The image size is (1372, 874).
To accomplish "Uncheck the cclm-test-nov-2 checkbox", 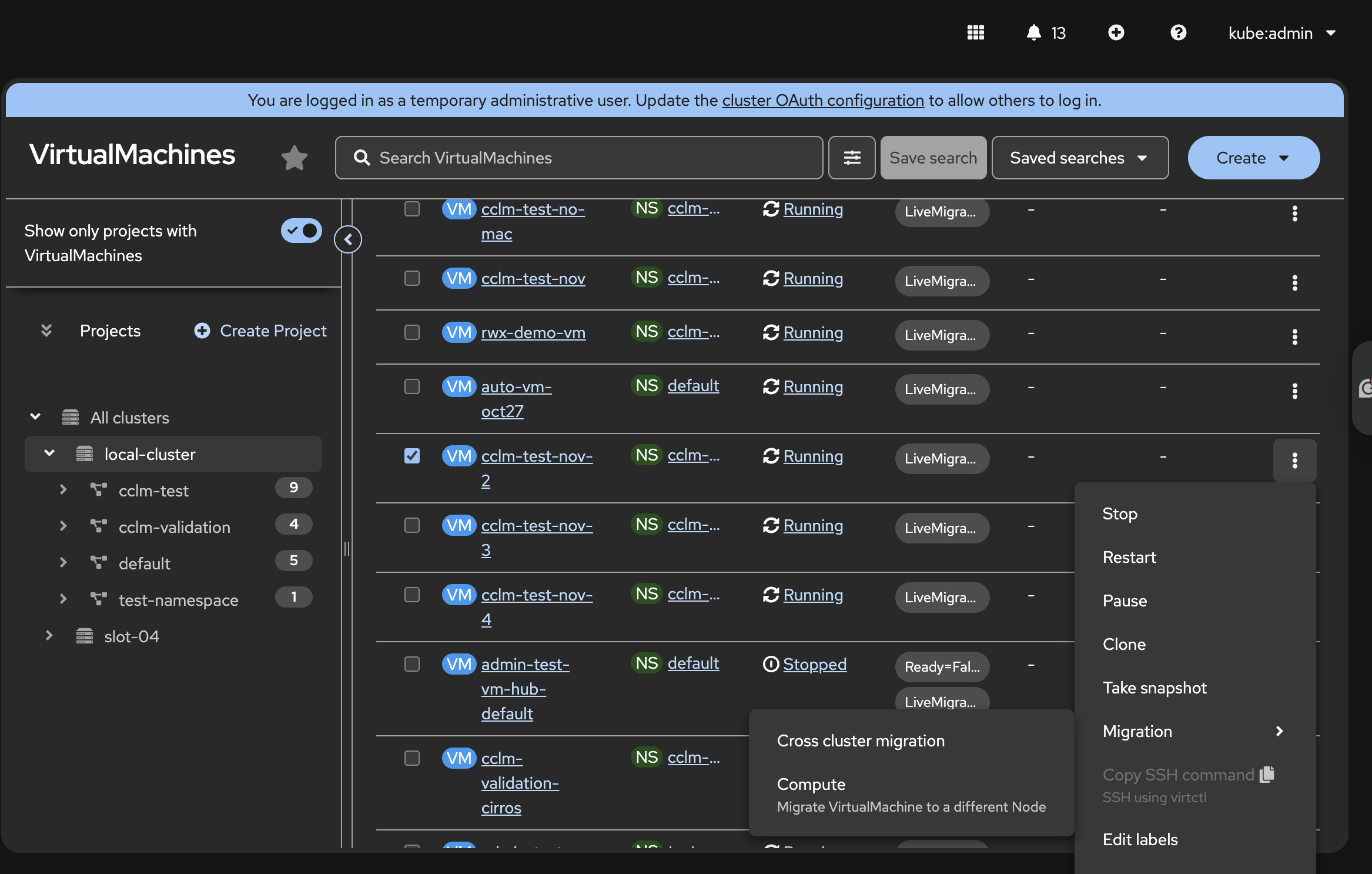I will [x=412, y=456].
